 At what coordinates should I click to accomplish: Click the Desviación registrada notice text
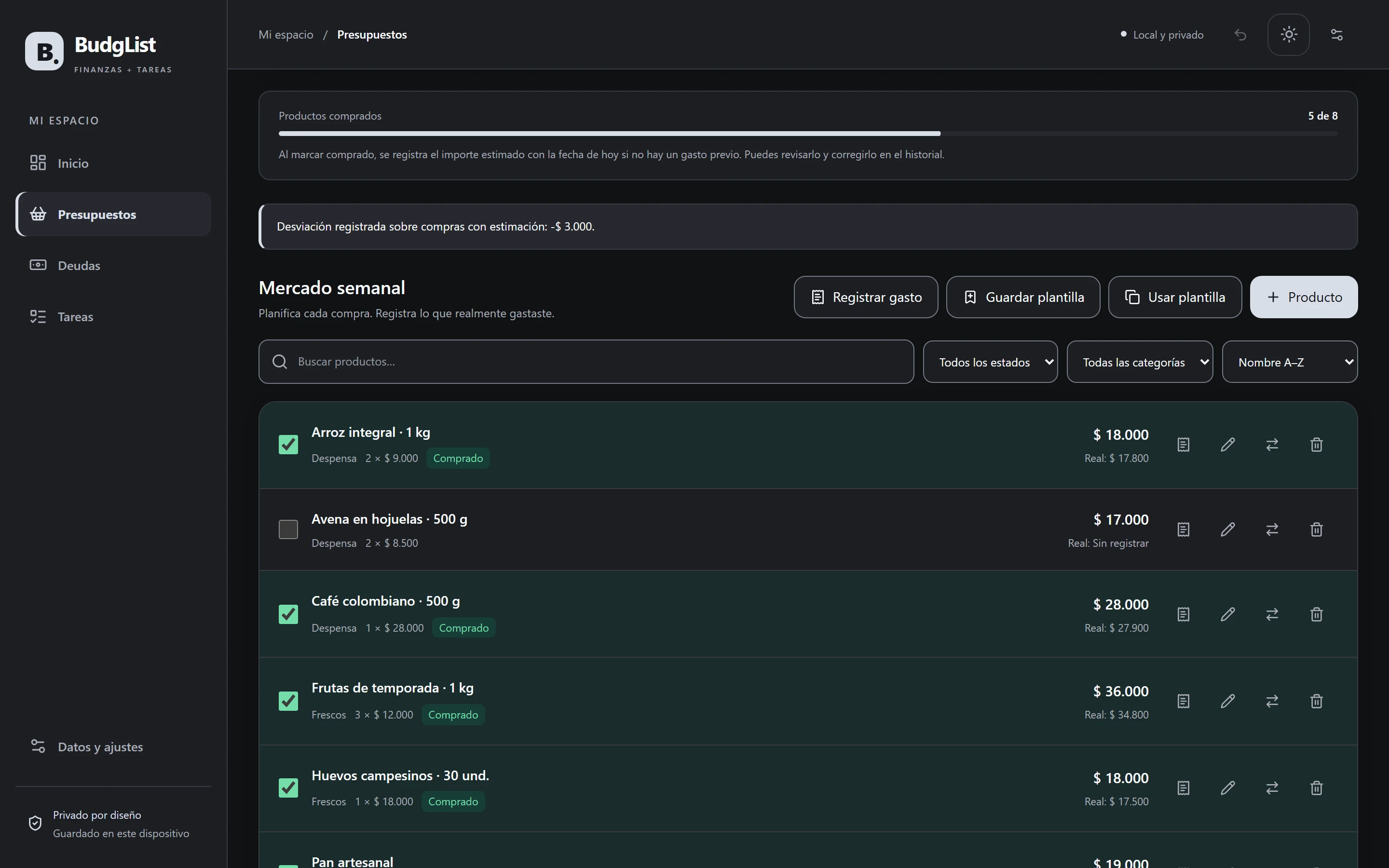coord(435,227)
